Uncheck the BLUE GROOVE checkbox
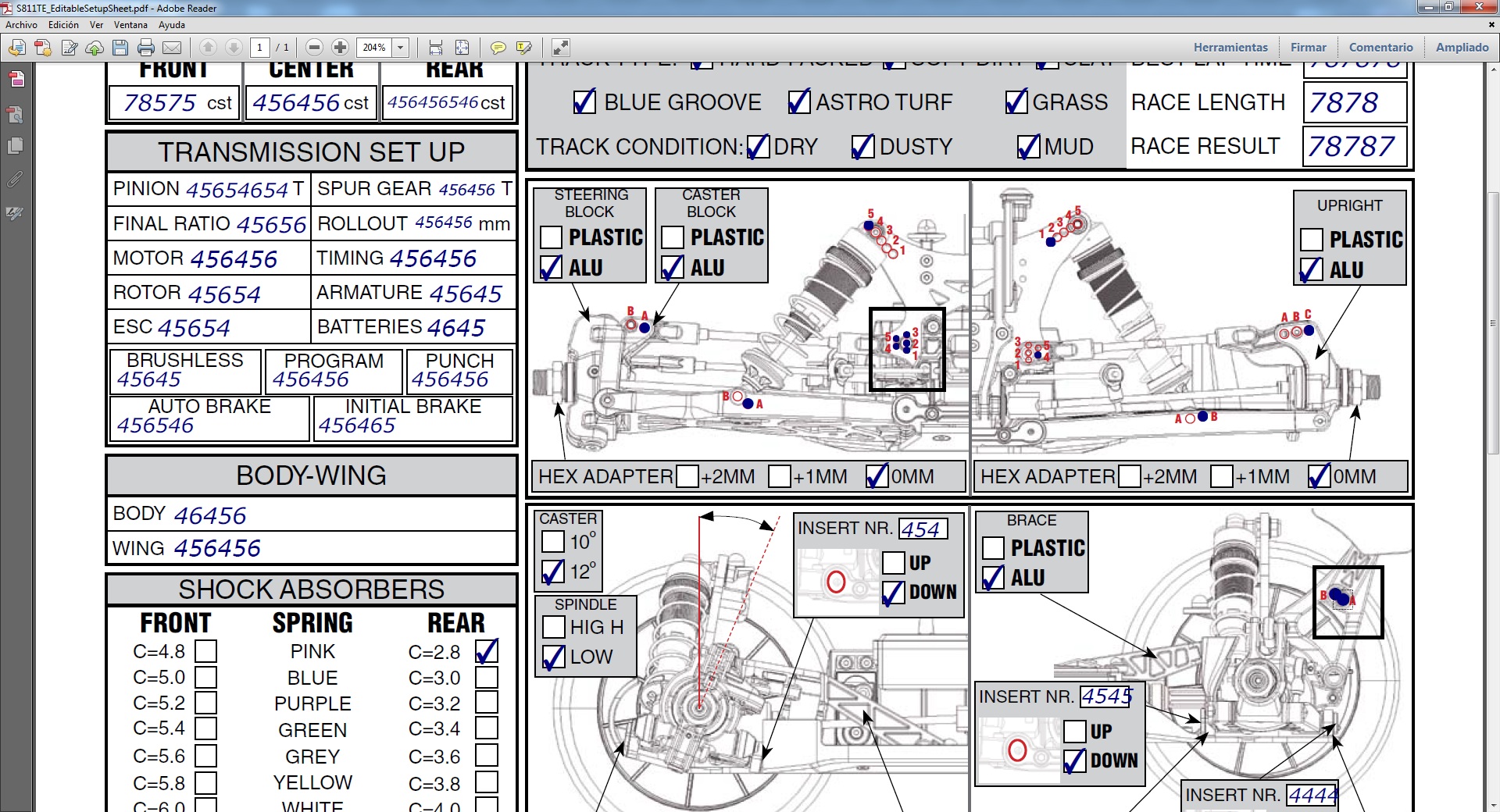Viewport: 1500px width, 812px height. tap(584, 102)
